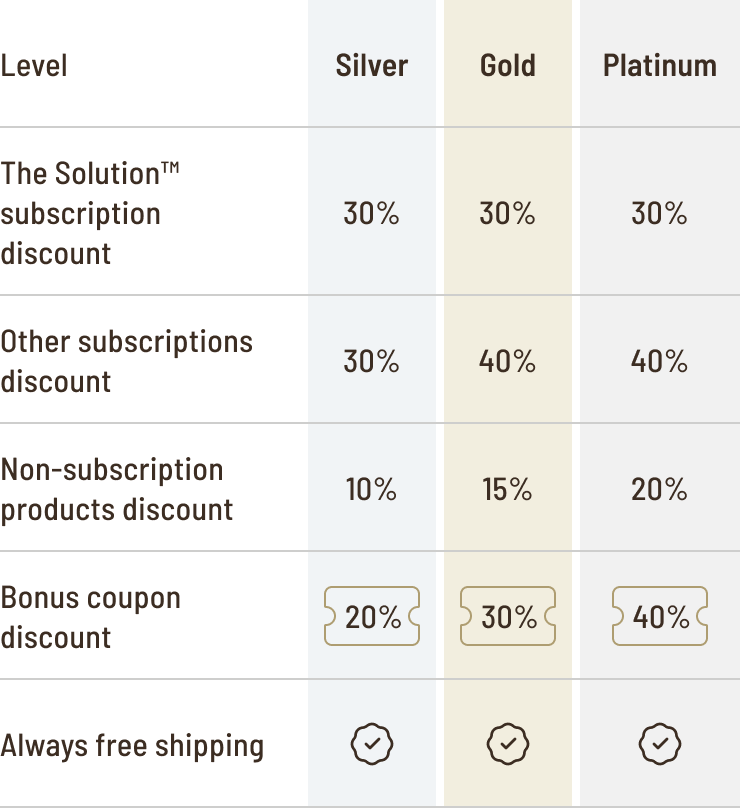The image size is (740, 808).
Task: Click the Bonus coupon discount row label
Action: point(90,617)
